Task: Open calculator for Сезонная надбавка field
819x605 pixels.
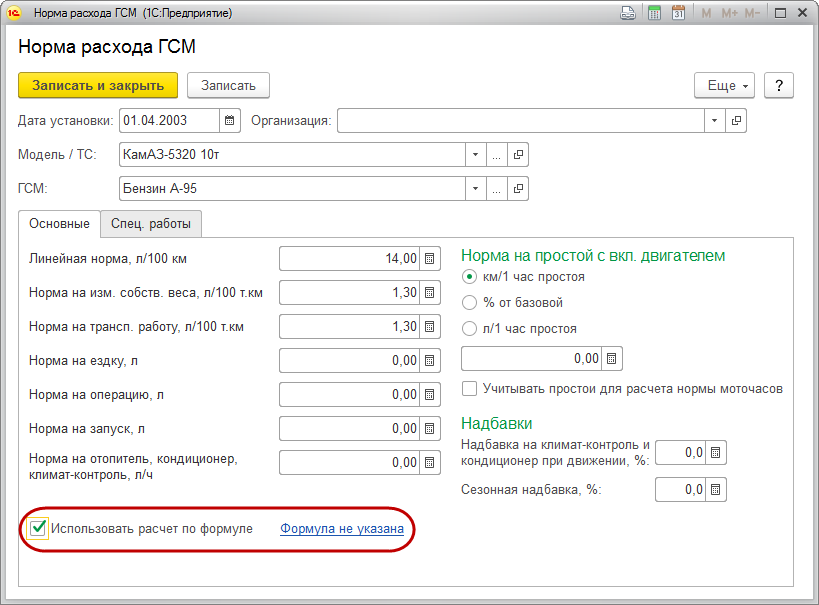Action: point(716,490)
